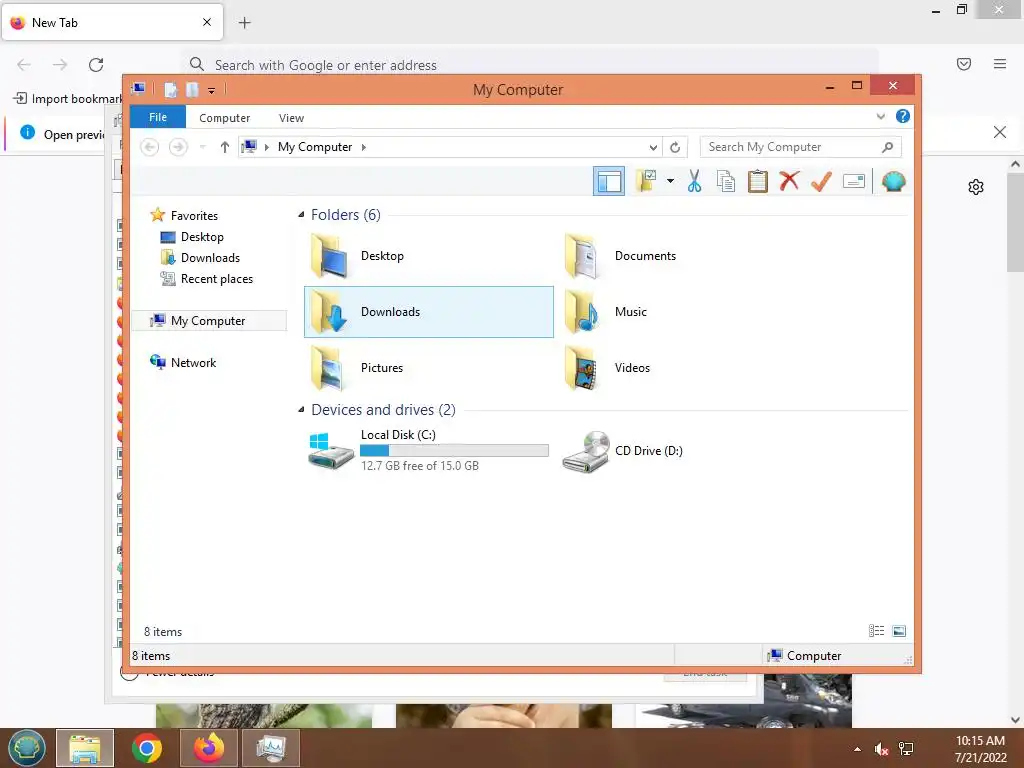Viewport: 1024px width, 768px height.
Task: Open recent locations dropdown arrow
Action: [x=202, y=147]
